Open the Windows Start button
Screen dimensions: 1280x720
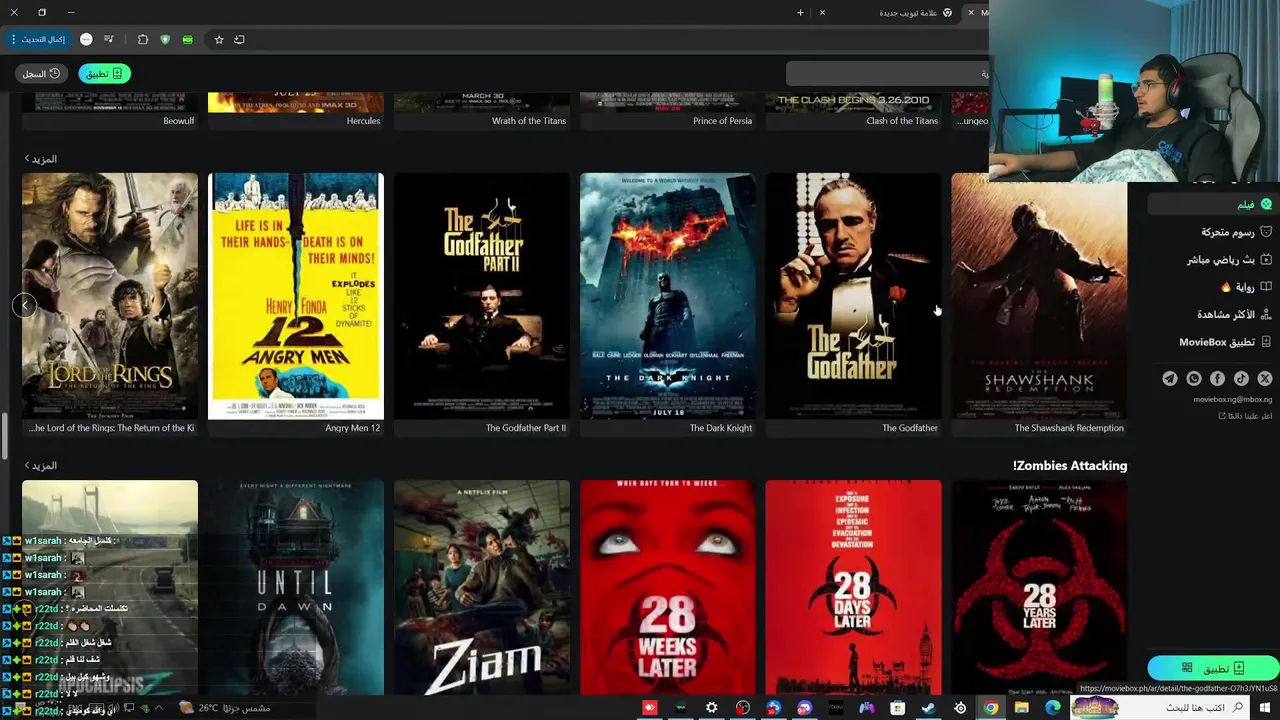(1265, 708)
